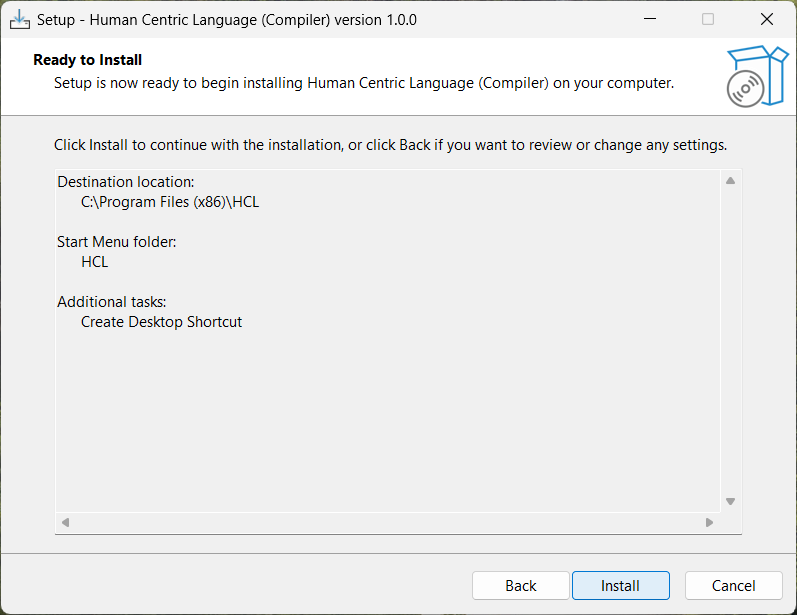Click the disabled maximize window button
Screen dimensions: 797x615
coord(708,19)
